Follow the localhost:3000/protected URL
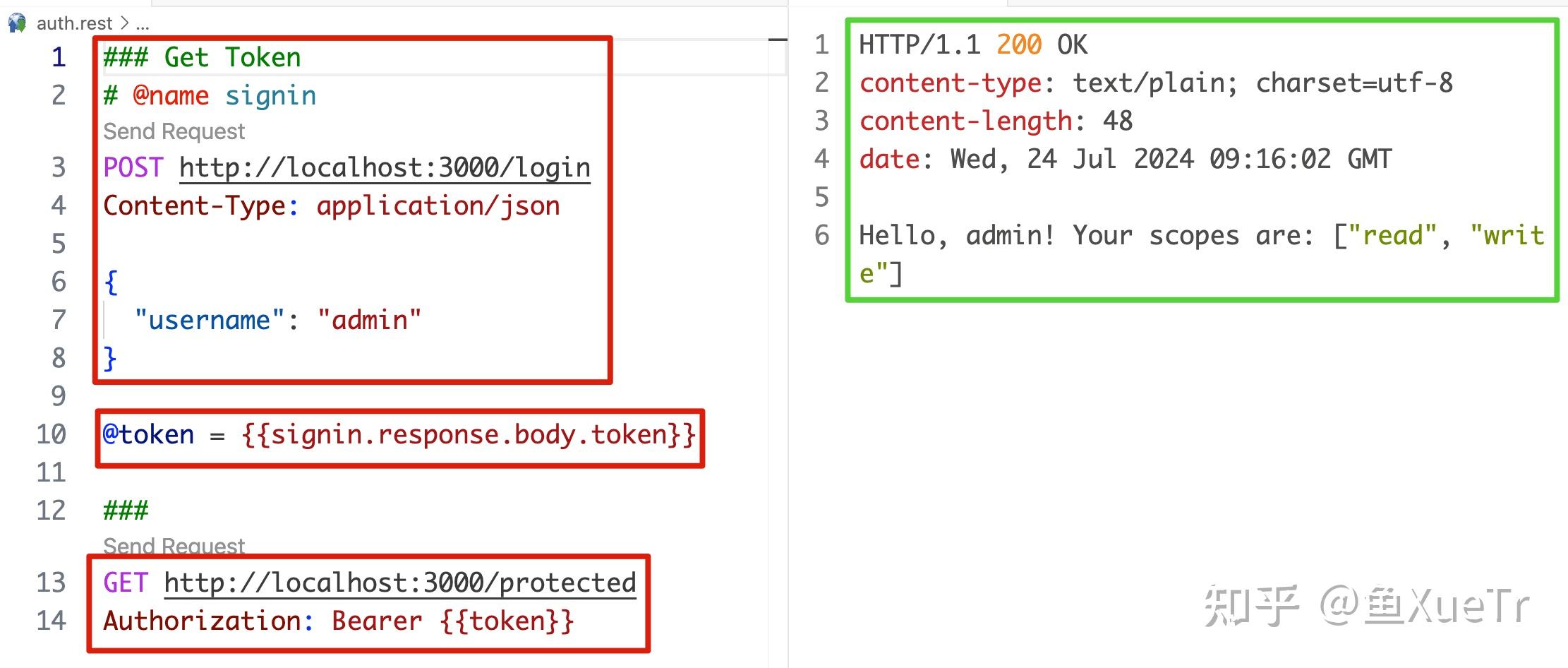This screenshot has width=1568, height=668. [400, 583]
